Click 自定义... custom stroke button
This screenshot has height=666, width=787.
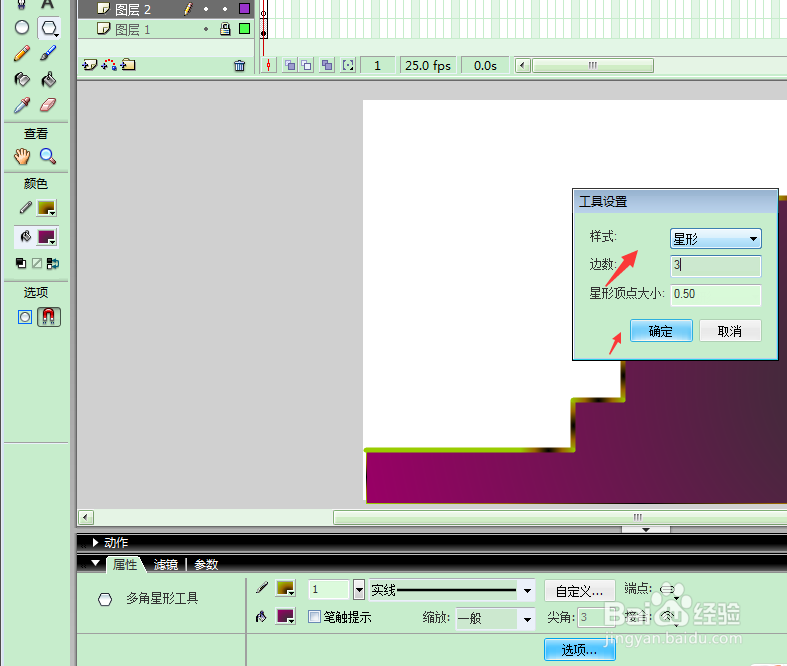pos(579,591)
